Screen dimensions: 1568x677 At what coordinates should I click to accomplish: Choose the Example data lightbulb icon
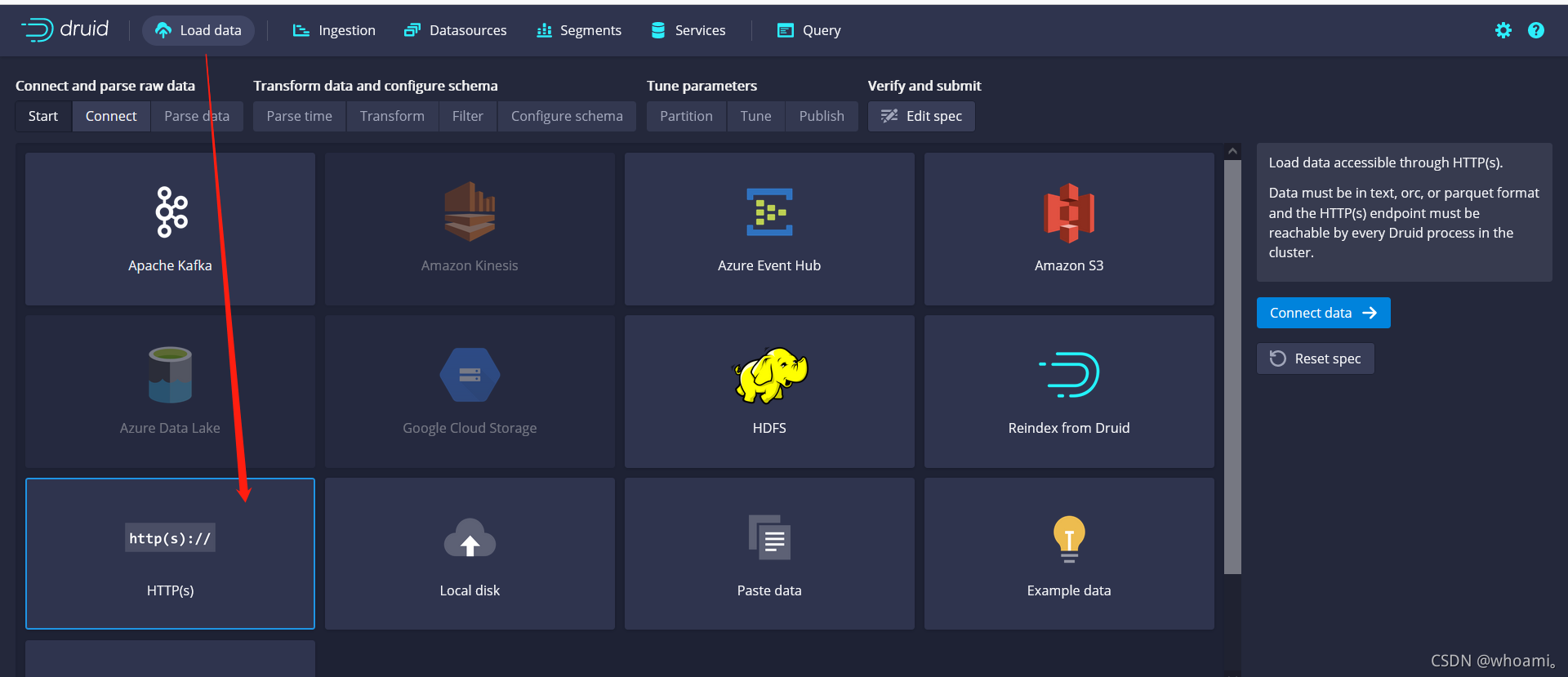[x=1069, y=539]
